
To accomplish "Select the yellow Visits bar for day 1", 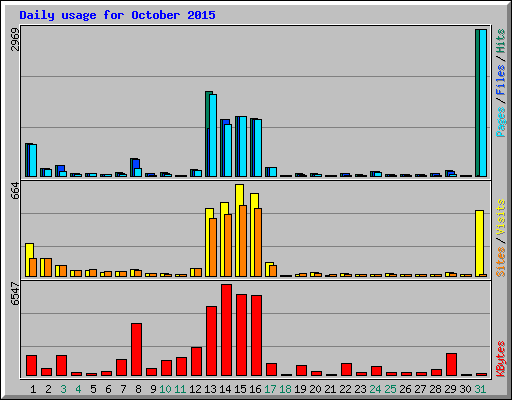I will coord(27,260).
